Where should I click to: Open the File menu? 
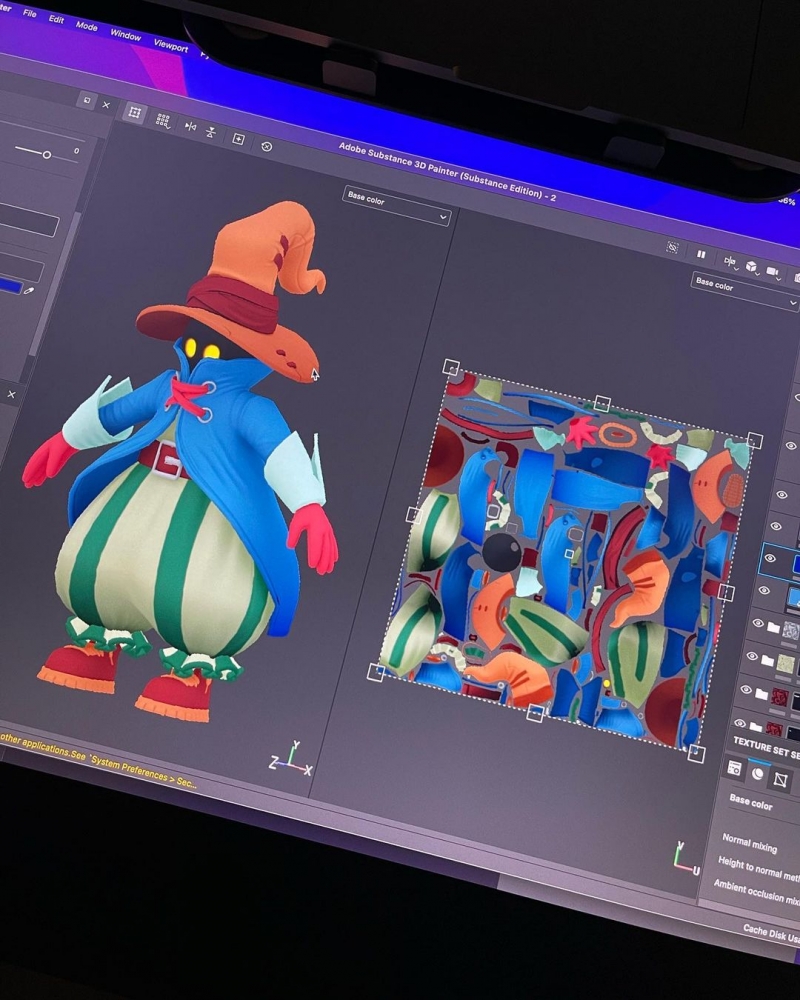click(29, 13)
